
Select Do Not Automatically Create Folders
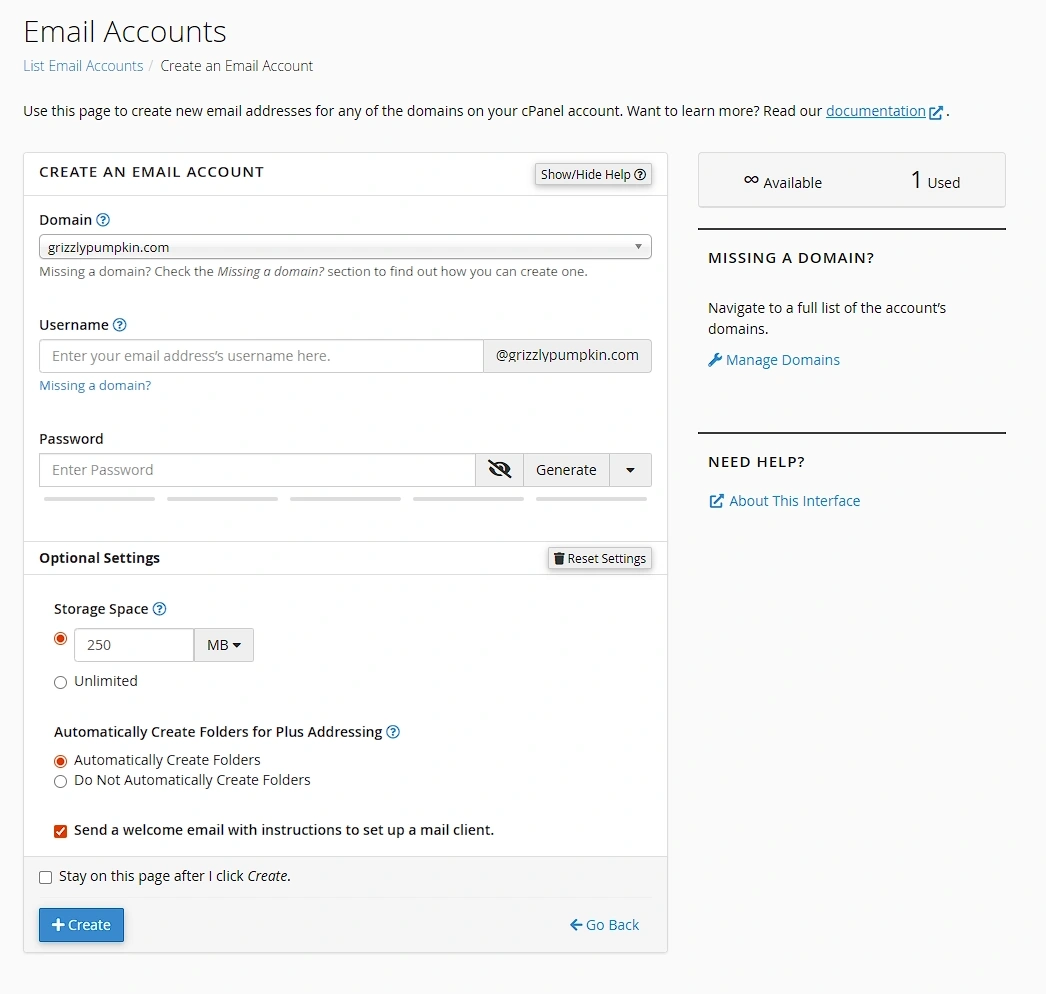click(x=60, y=781)
